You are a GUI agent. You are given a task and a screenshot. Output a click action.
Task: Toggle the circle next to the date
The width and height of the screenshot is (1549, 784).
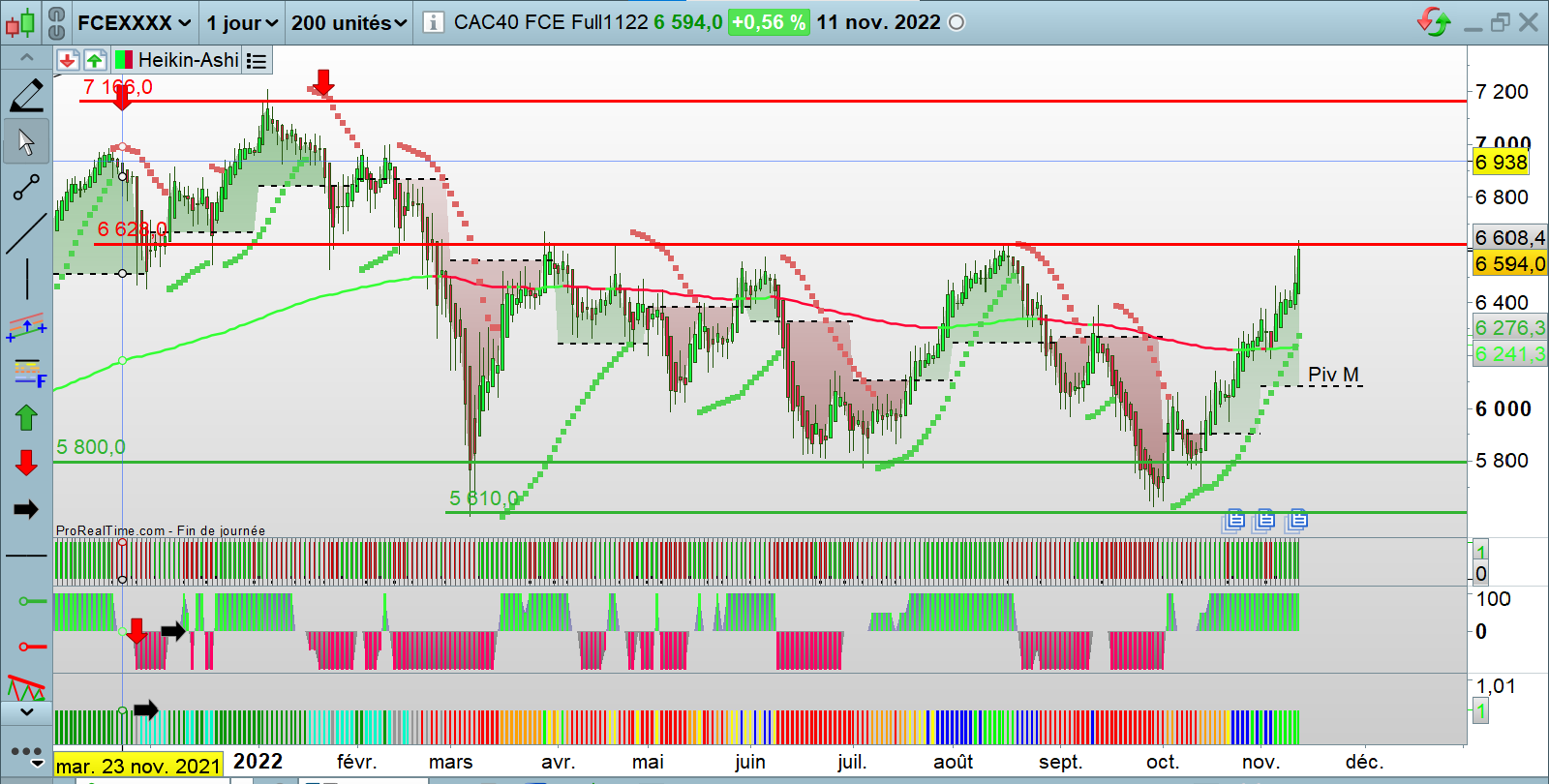(957, 22)
